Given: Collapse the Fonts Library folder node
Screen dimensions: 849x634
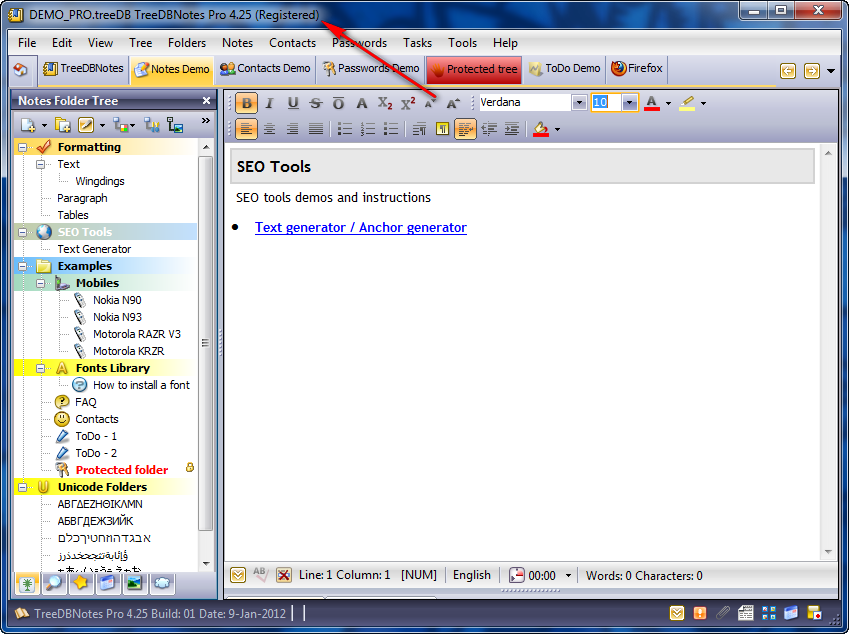Looking at the screenshot, I should pos(41,368).
